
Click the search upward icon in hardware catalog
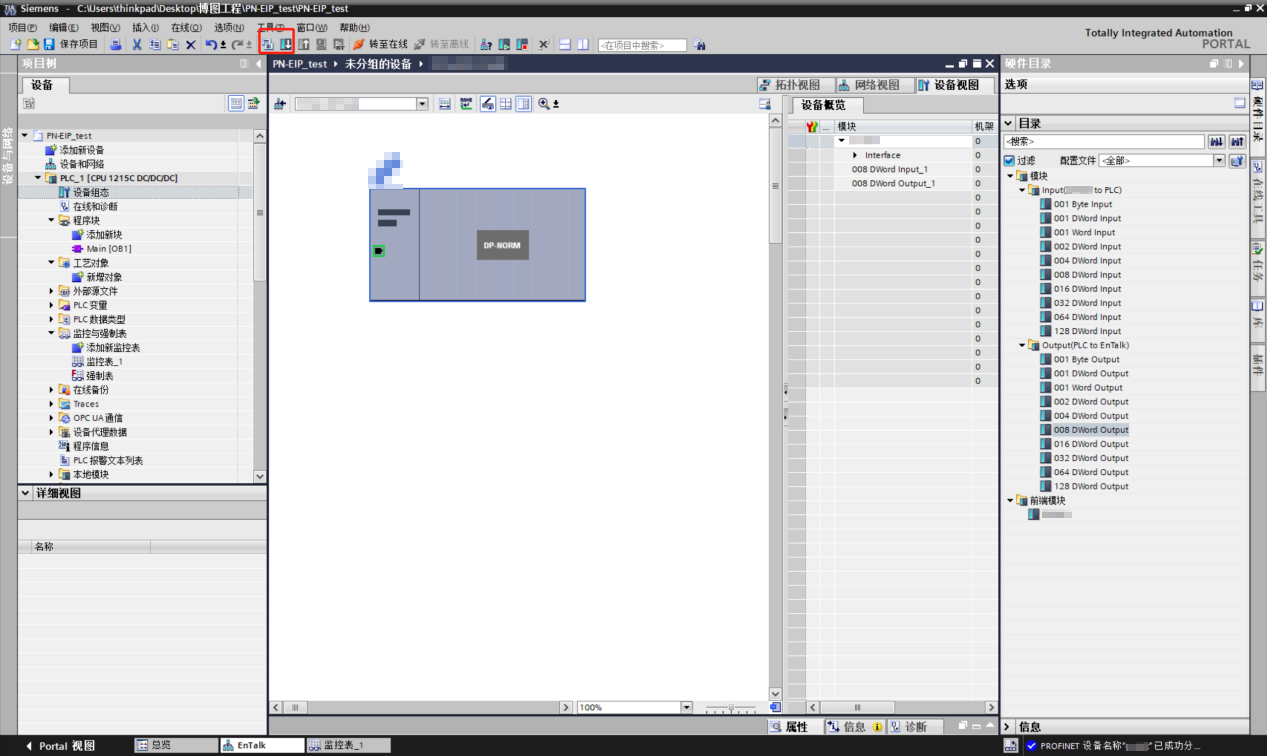[x=1237, y=142]
